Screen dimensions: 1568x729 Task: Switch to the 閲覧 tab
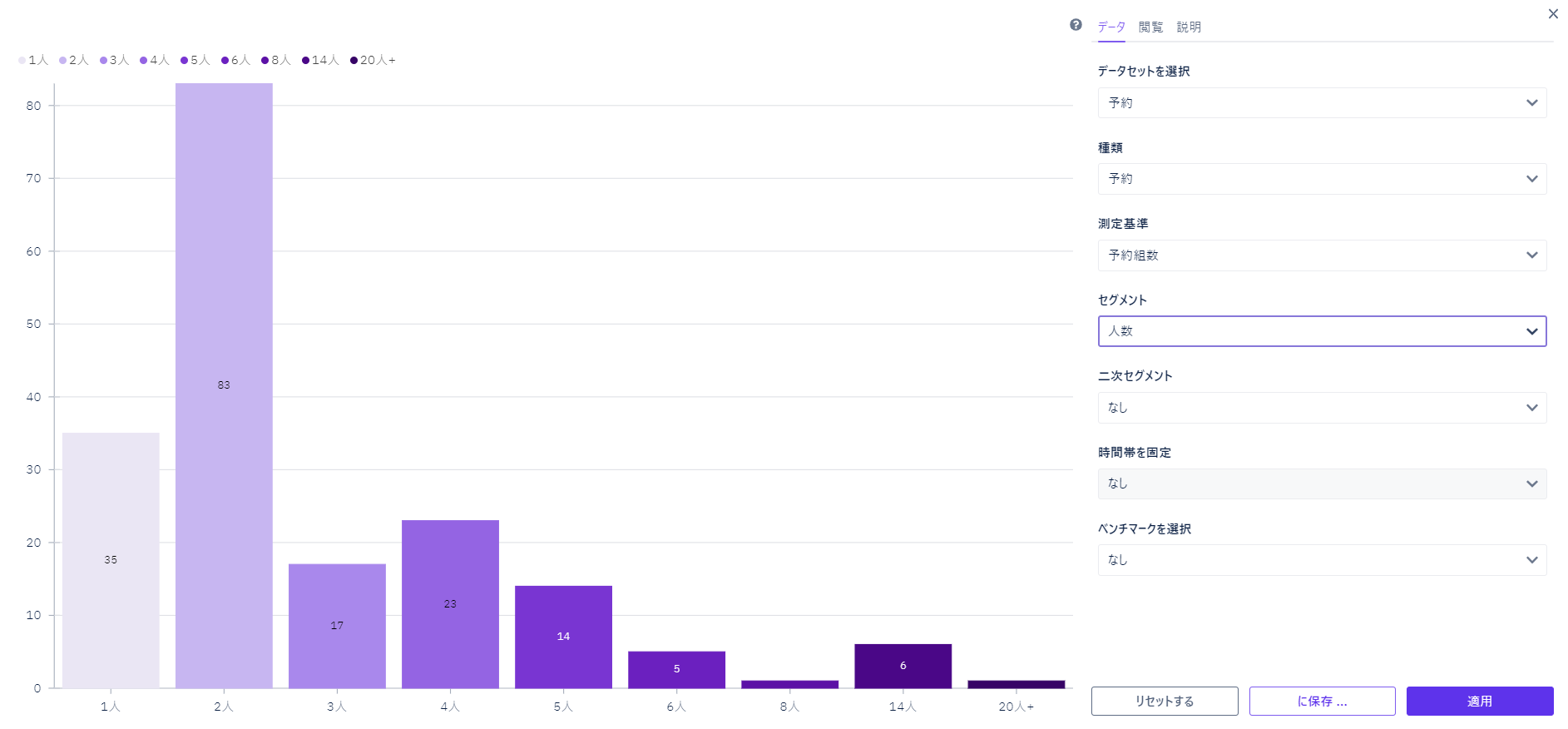[x=1150, y=27]
